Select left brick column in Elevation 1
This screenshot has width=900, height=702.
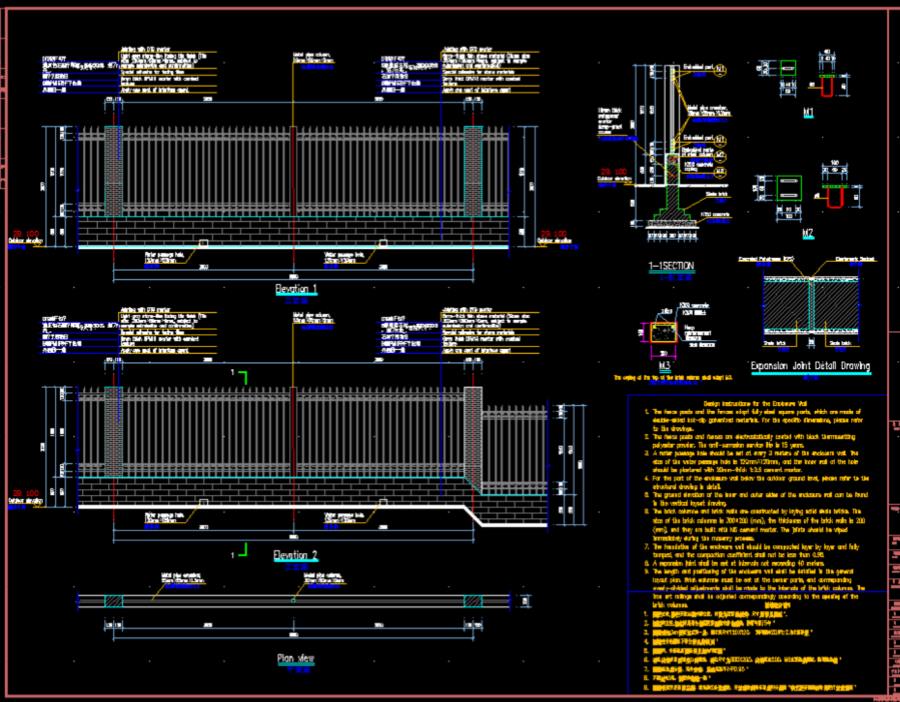click(x=113, y=172)
